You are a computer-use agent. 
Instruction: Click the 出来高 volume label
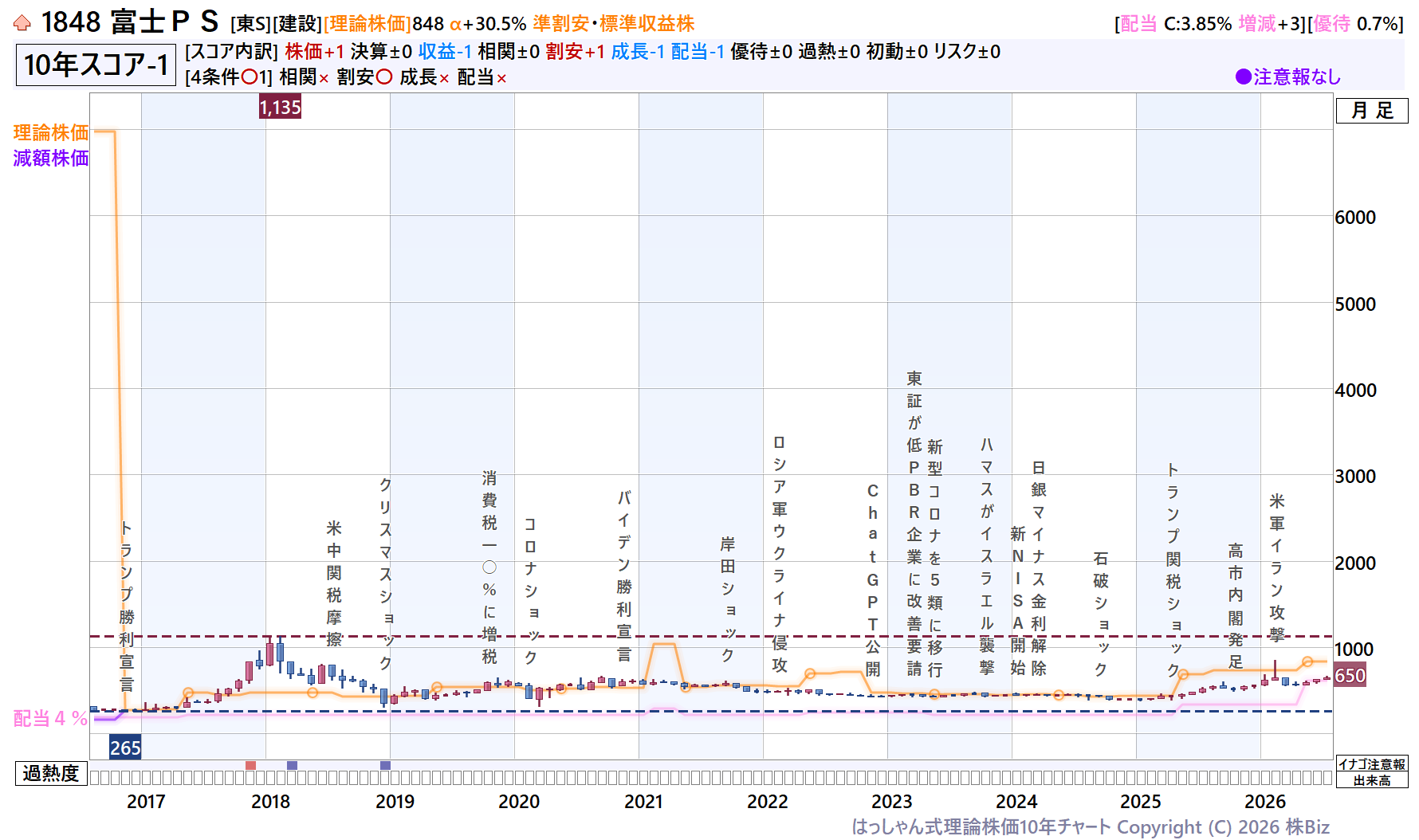tap(1372, 780)
